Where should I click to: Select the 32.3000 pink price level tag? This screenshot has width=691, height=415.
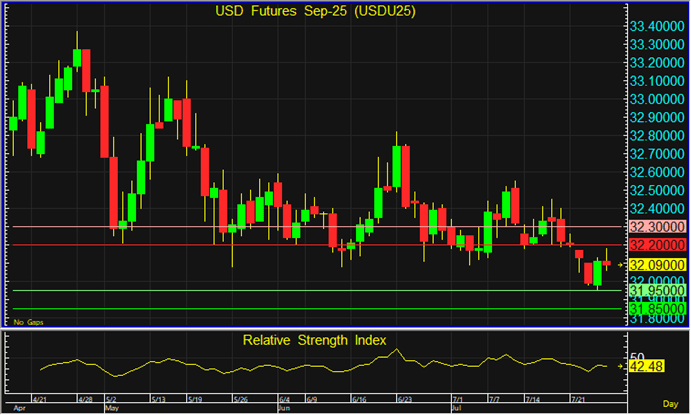tap(655, 227)
